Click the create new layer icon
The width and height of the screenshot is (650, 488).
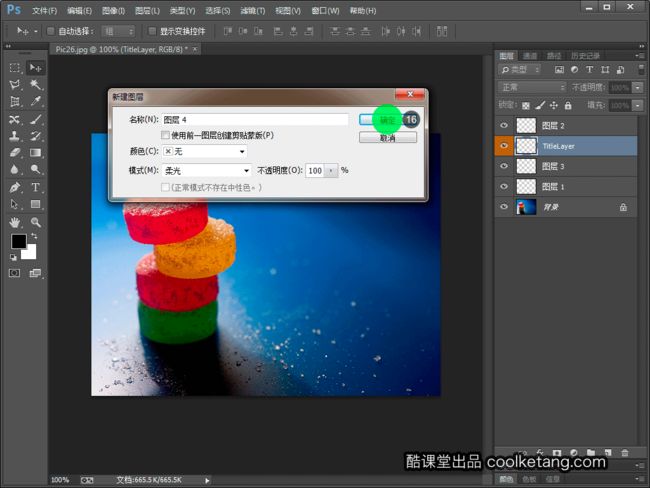[608, 452]
